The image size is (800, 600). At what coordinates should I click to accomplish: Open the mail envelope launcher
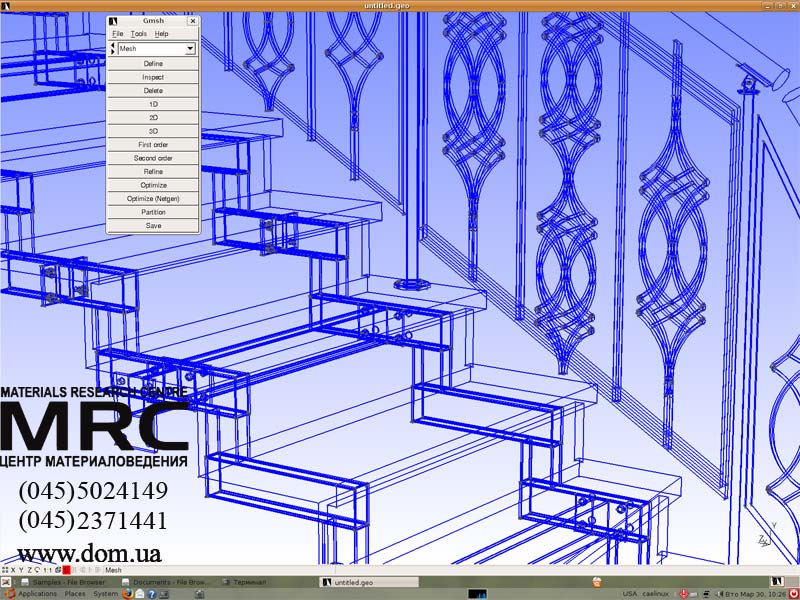(140, 594)
